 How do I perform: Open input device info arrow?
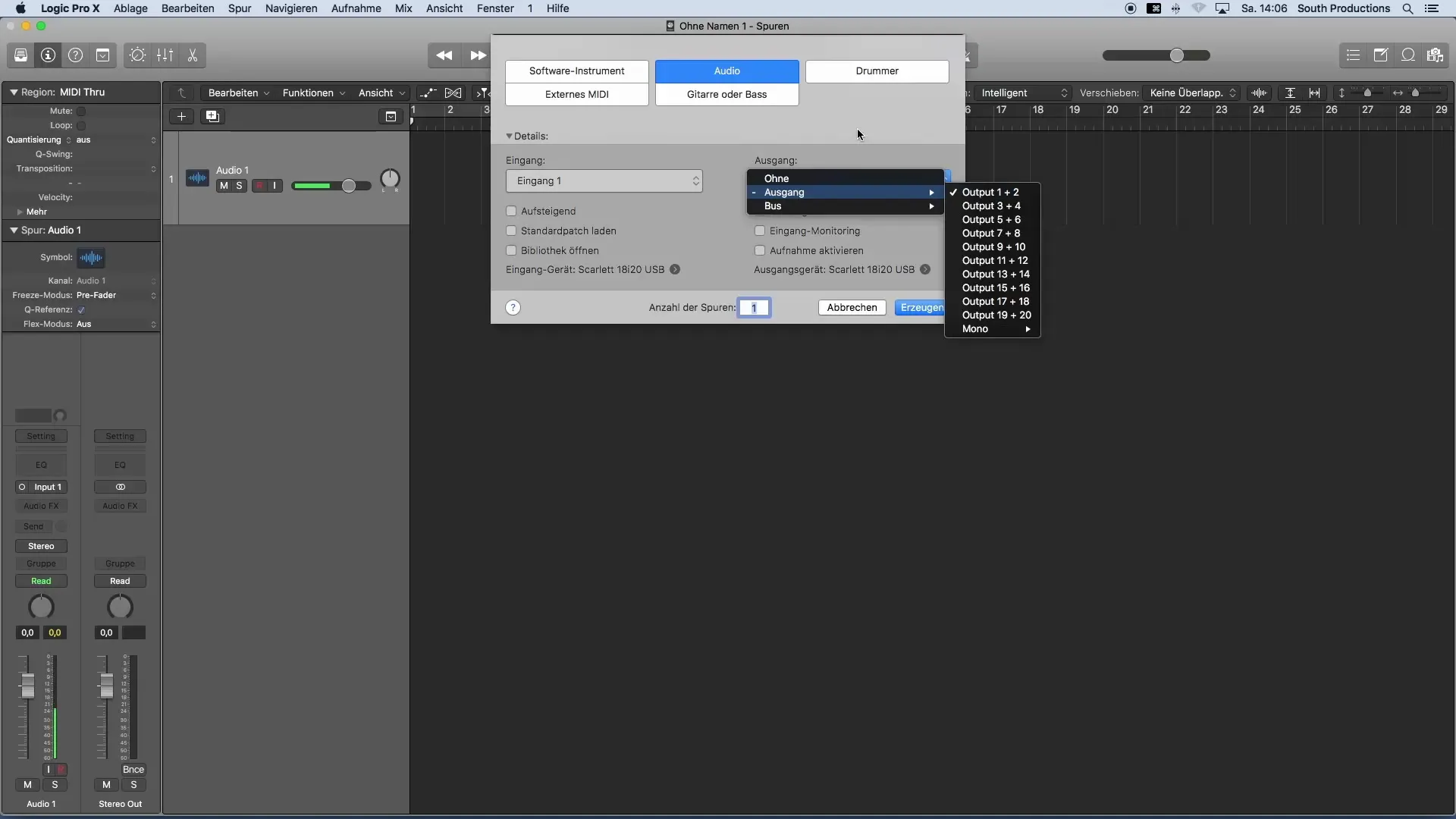[675, 269]
